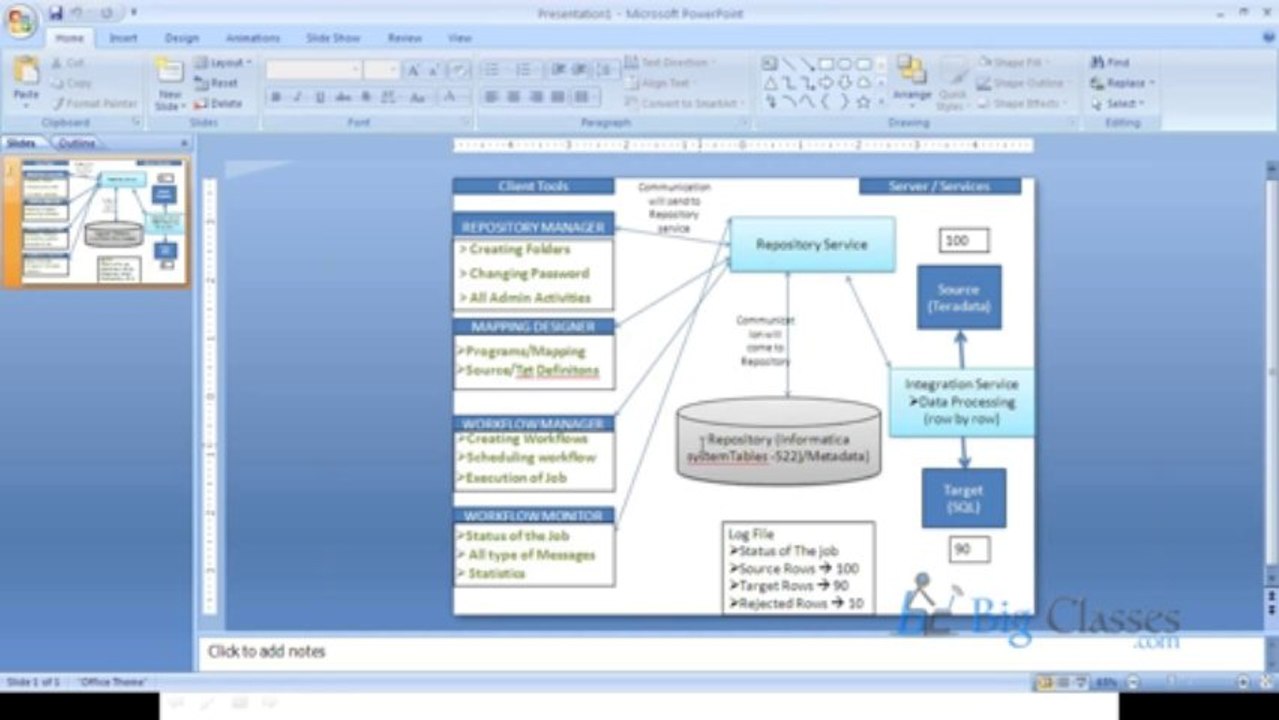The width and height of the screenshot is (1279, 720).
Task: Select the text box shape icon
Action: point(770,64)
